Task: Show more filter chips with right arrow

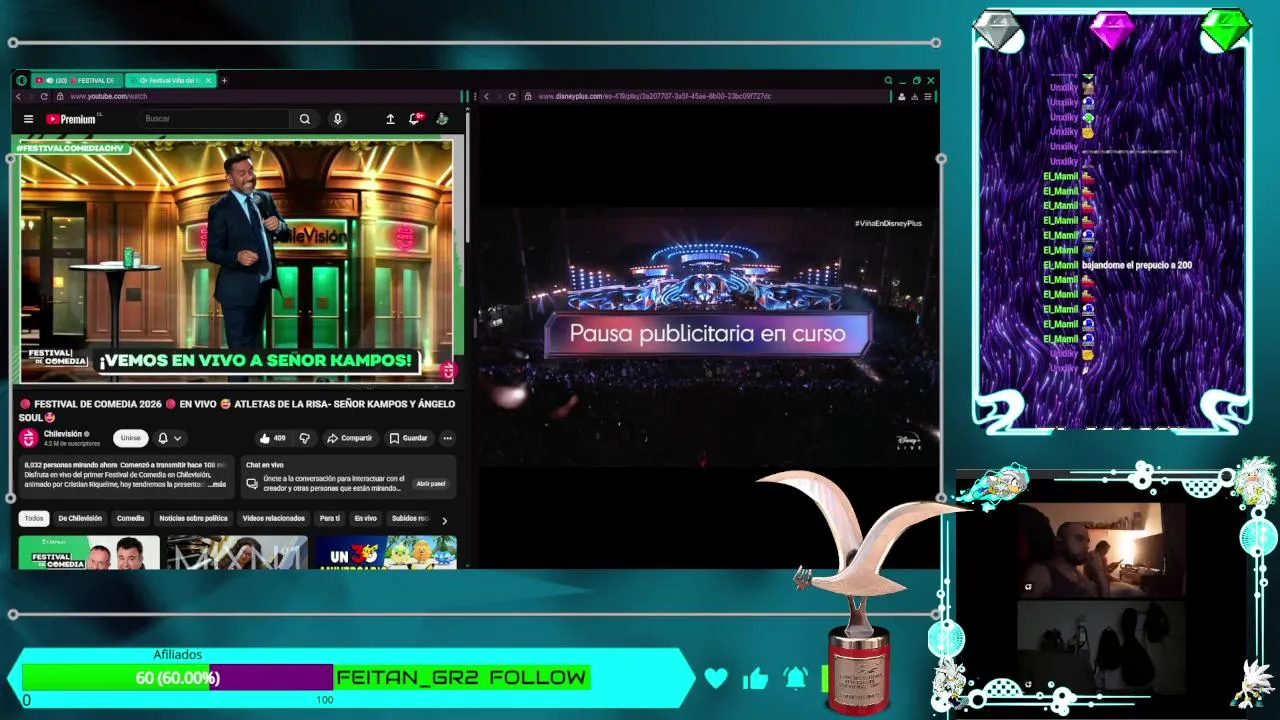Action: [x=444, y=520]
